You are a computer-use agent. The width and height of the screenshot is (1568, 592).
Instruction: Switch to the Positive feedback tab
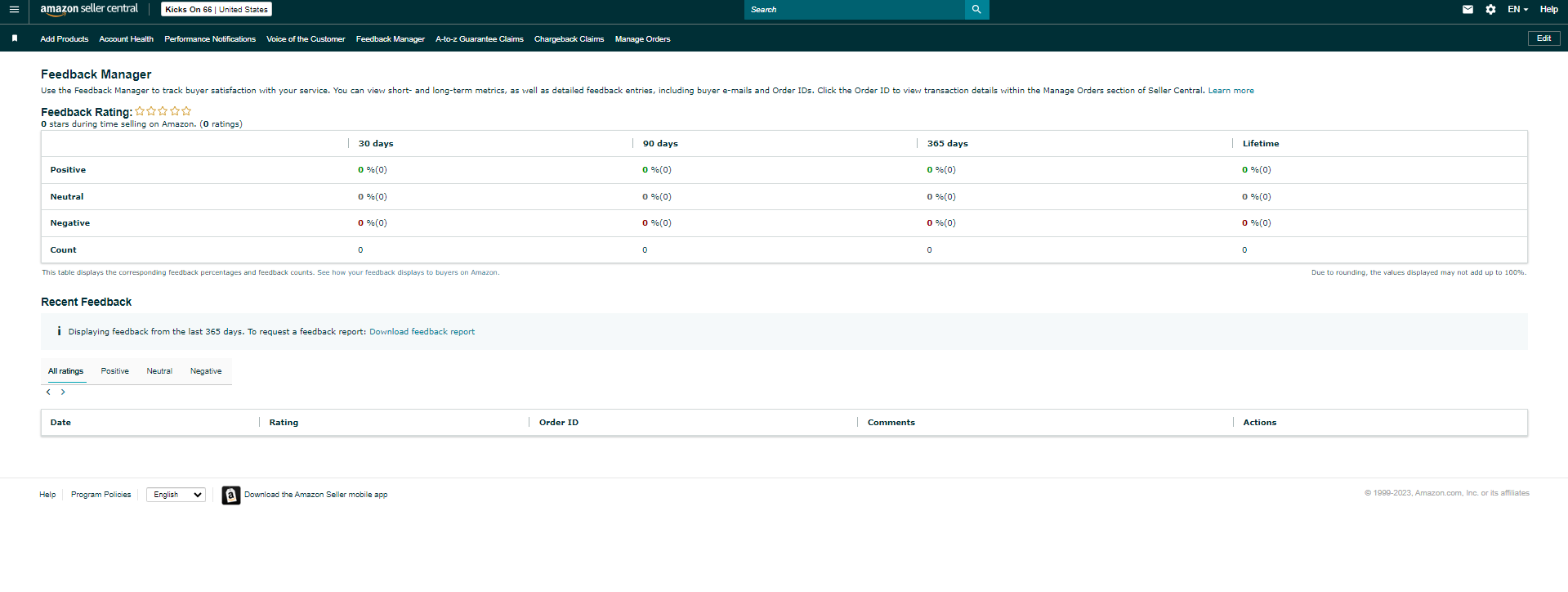point(115,371)
